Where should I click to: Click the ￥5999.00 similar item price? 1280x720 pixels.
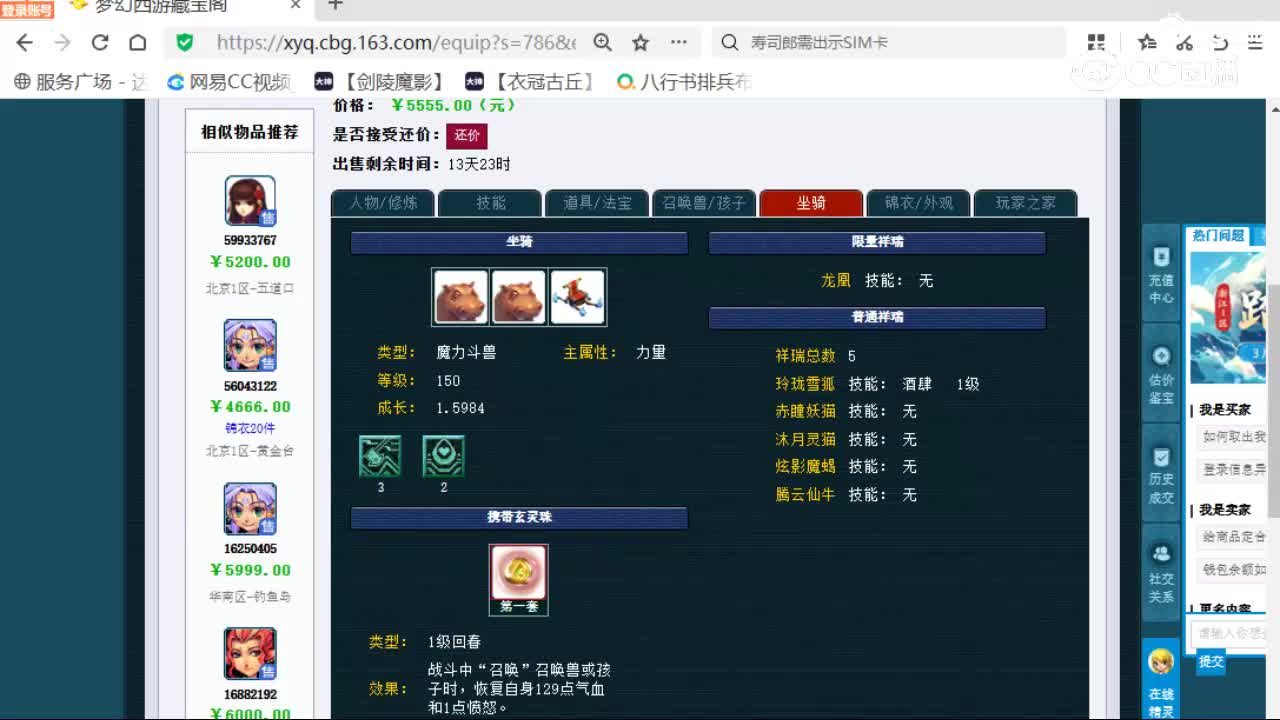click(250, 570)
